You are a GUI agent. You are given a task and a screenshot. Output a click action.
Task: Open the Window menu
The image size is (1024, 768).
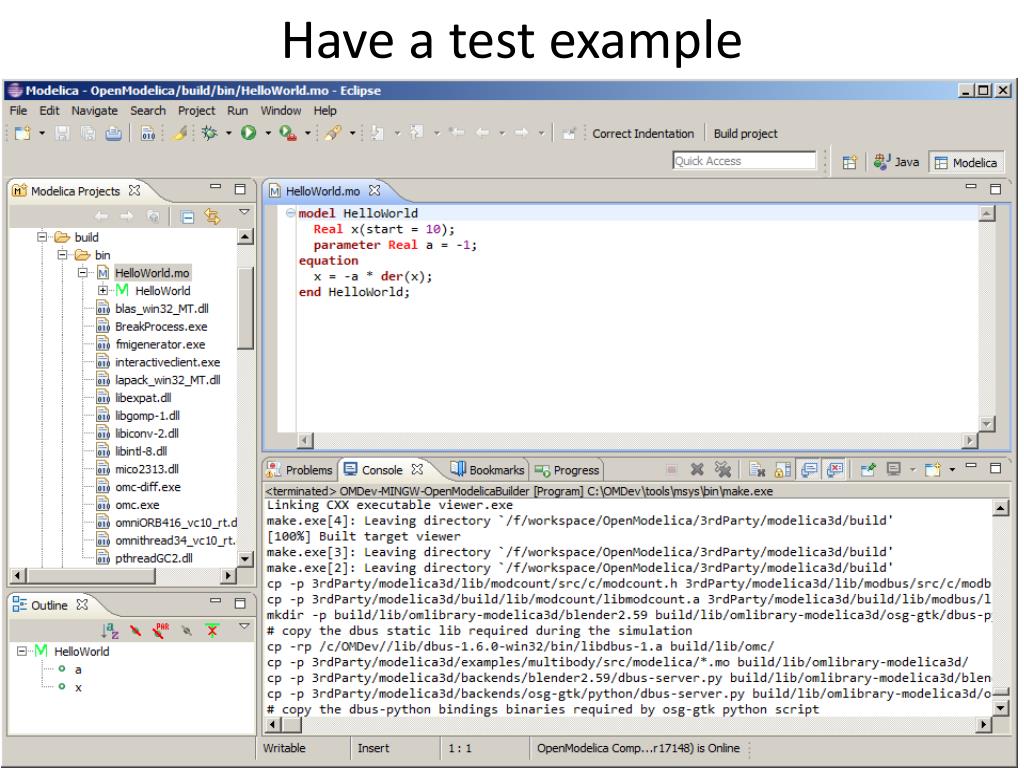281,110
